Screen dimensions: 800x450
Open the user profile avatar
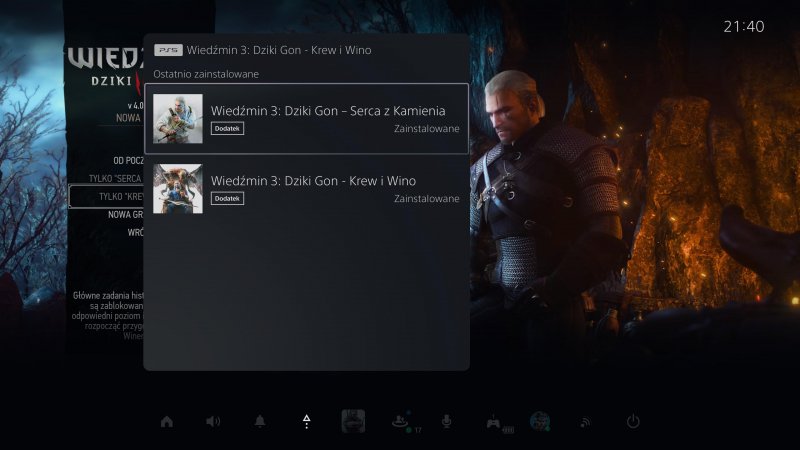click(540, 421)
